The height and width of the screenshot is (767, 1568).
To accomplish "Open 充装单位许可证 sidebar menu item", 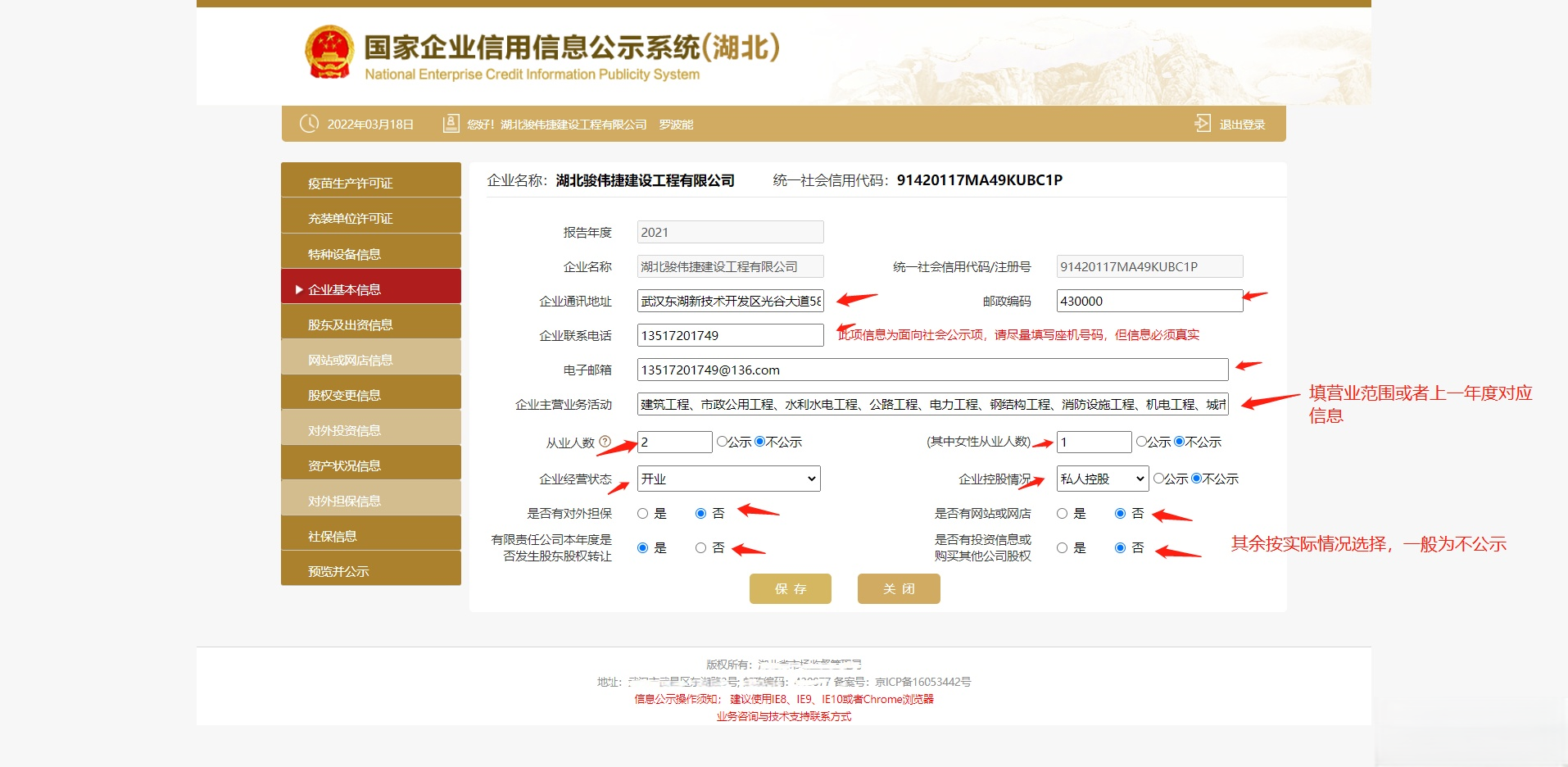I will 371,216.
